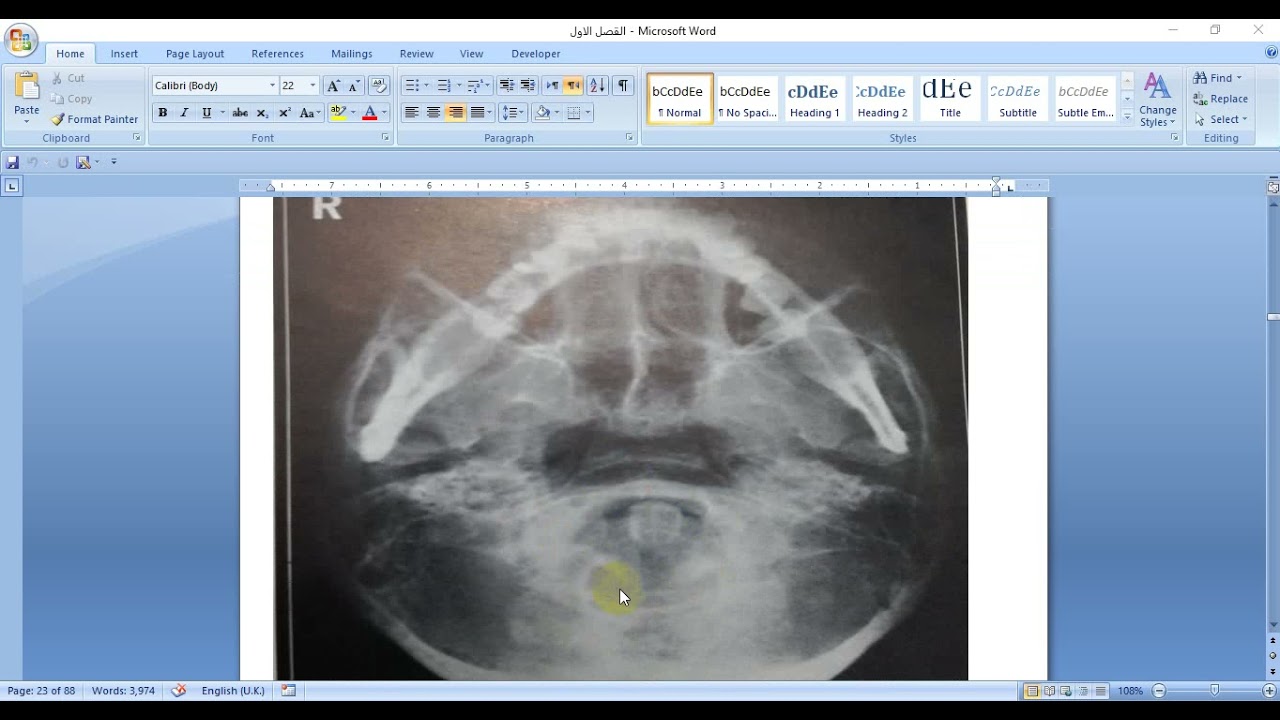
Task: Apply the Heading 1 style
Action: (815, 99)
